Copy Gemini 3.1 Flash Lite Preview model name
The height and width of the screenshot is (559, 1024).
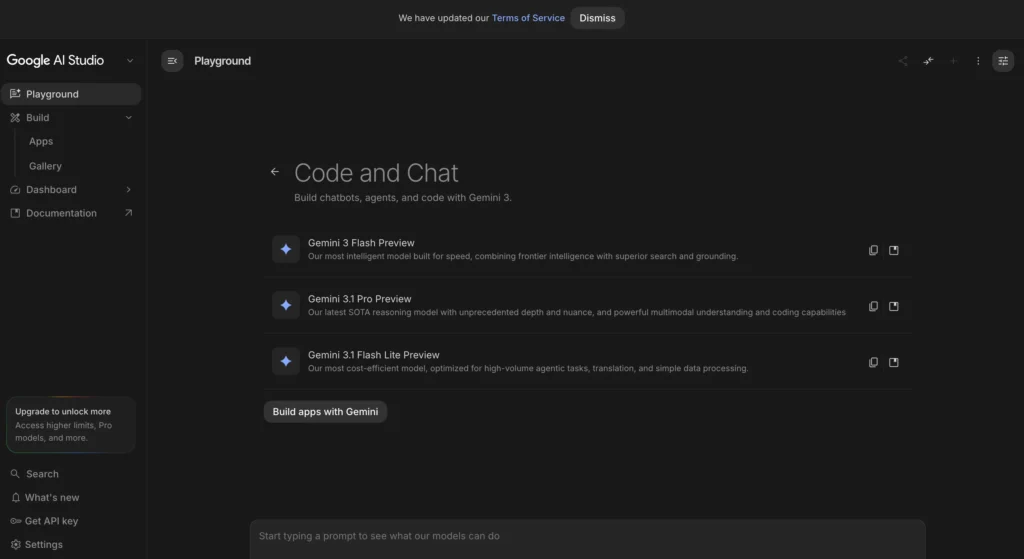pos(873,362)
